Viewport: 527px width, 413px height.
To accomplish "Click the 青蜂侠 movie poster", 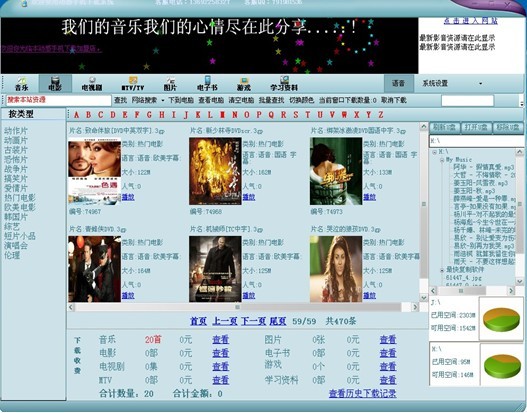I will click(94, 269).
